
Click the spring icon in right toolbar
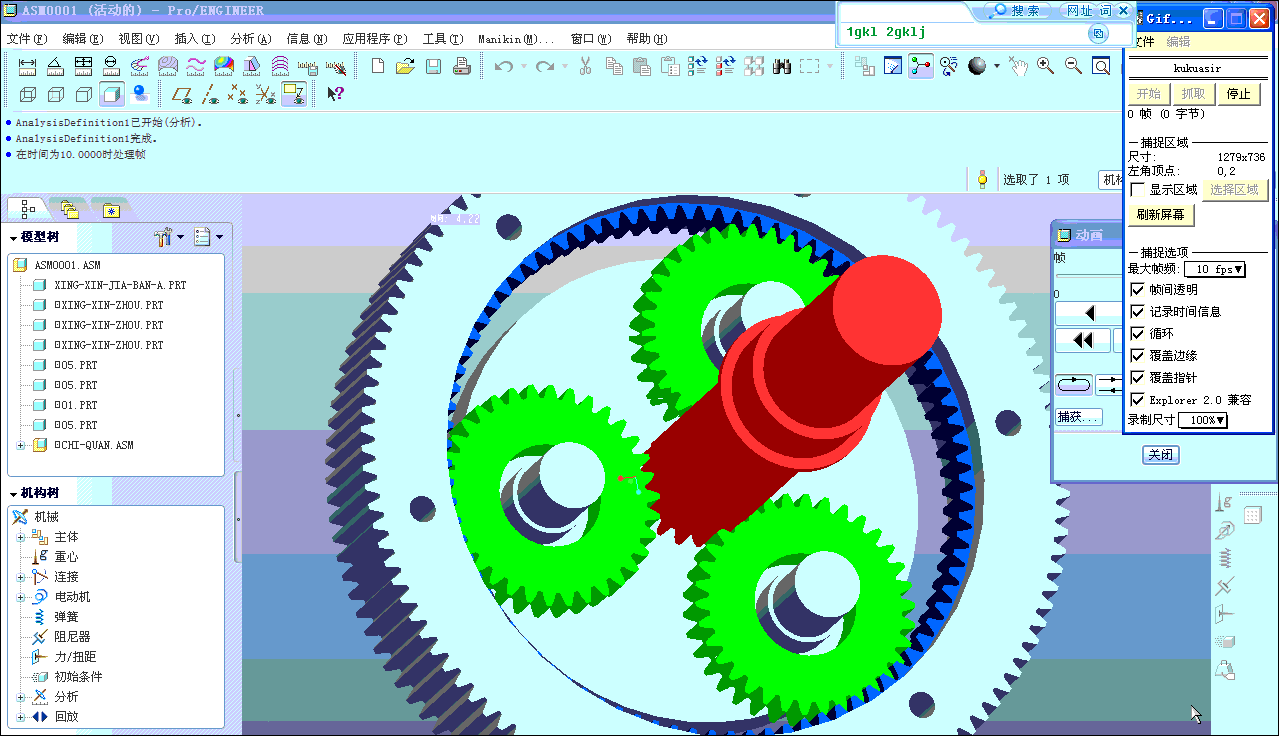pyautogui.click(x=1224, y=558)
